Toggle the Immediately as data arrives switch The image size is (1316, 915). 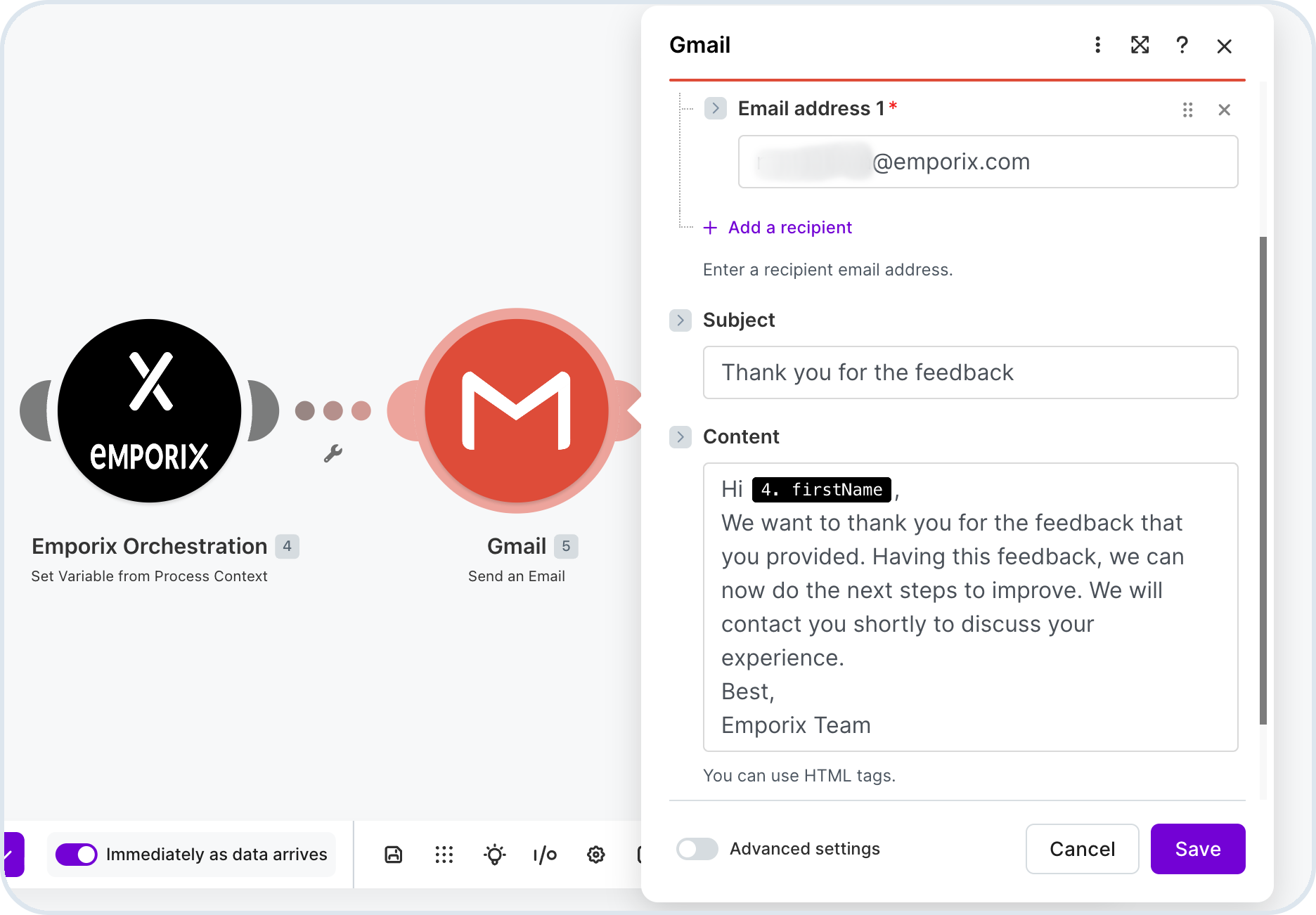point(76,855)
